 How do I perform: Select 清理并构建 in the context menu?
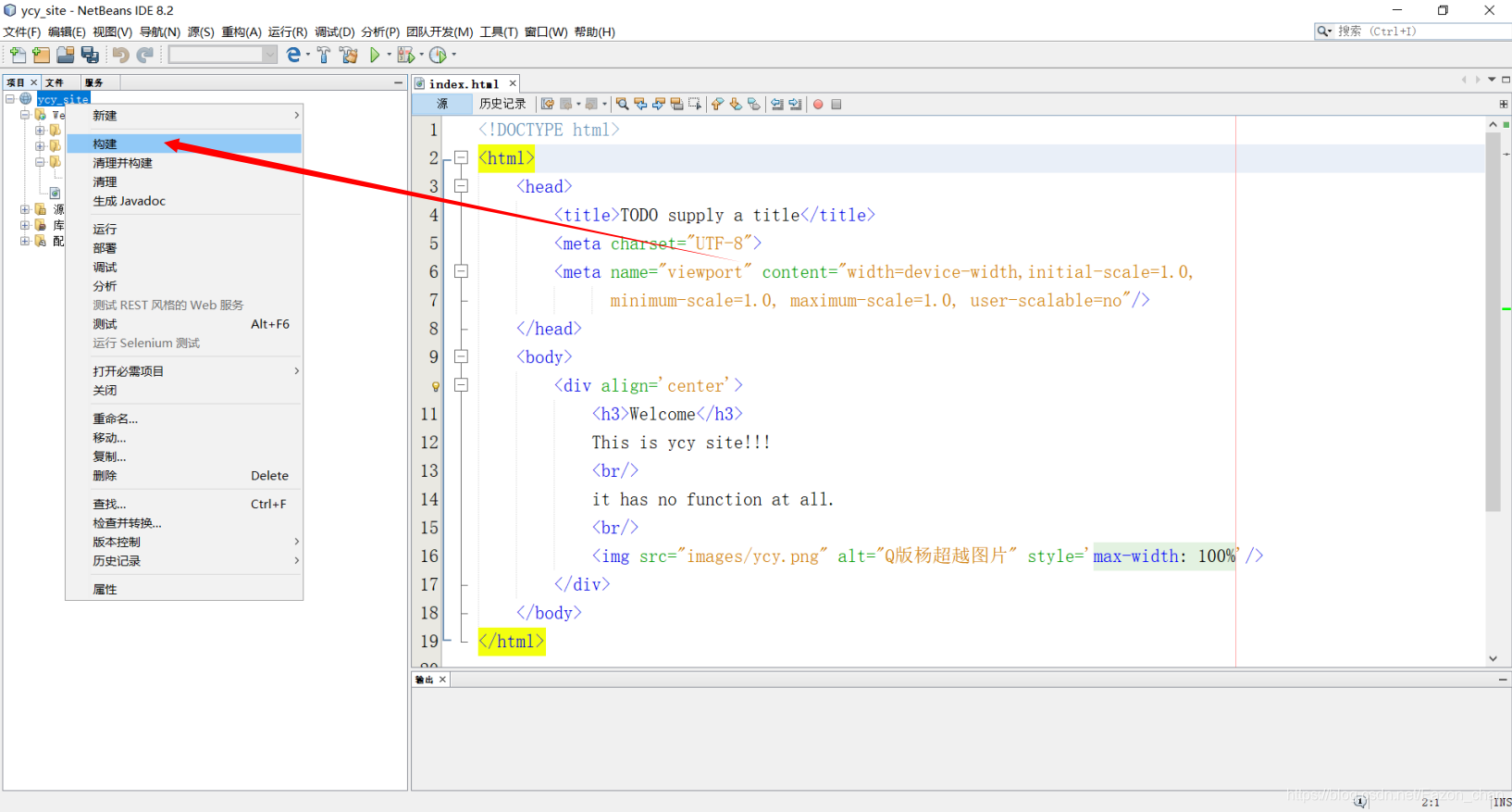[184, 163]
